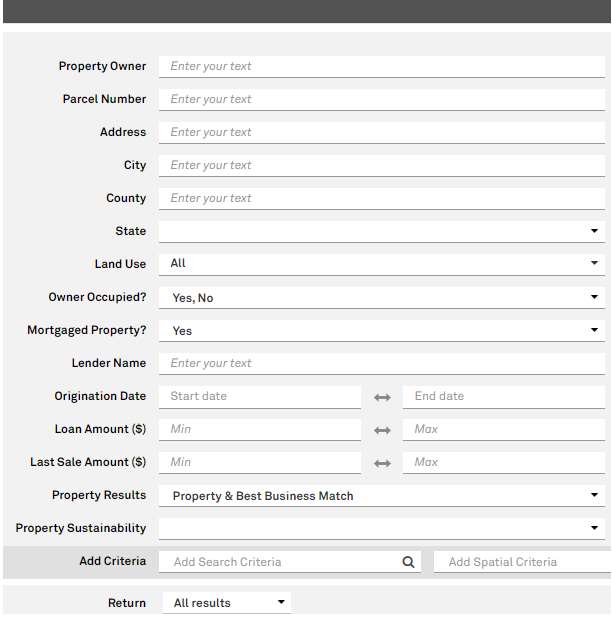
Task: Click the search magnifier icon in Add Criteria
Action: click(408, 562)
